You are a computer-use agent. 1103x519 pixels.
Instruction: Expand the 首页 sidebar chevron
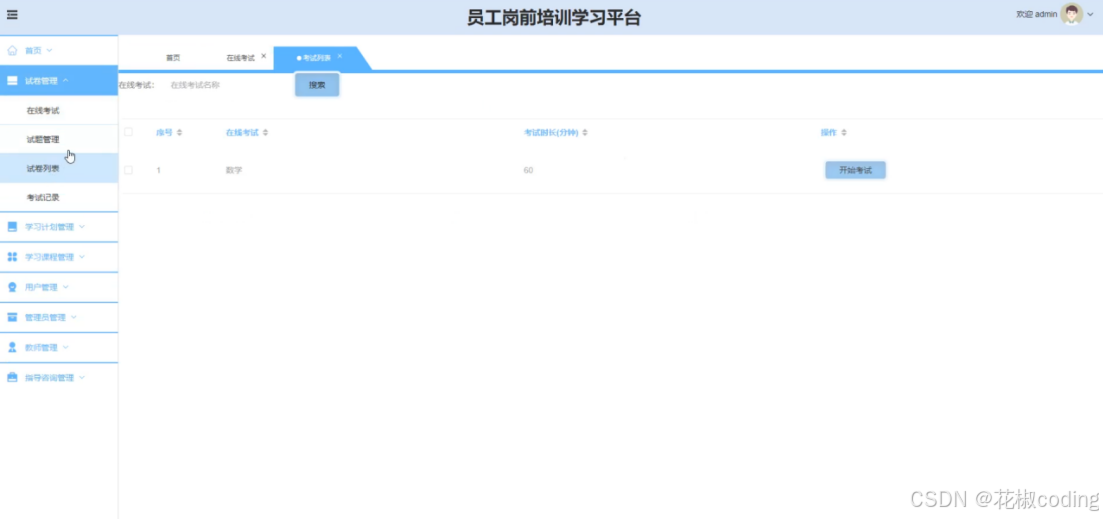(x=49, y=51)
